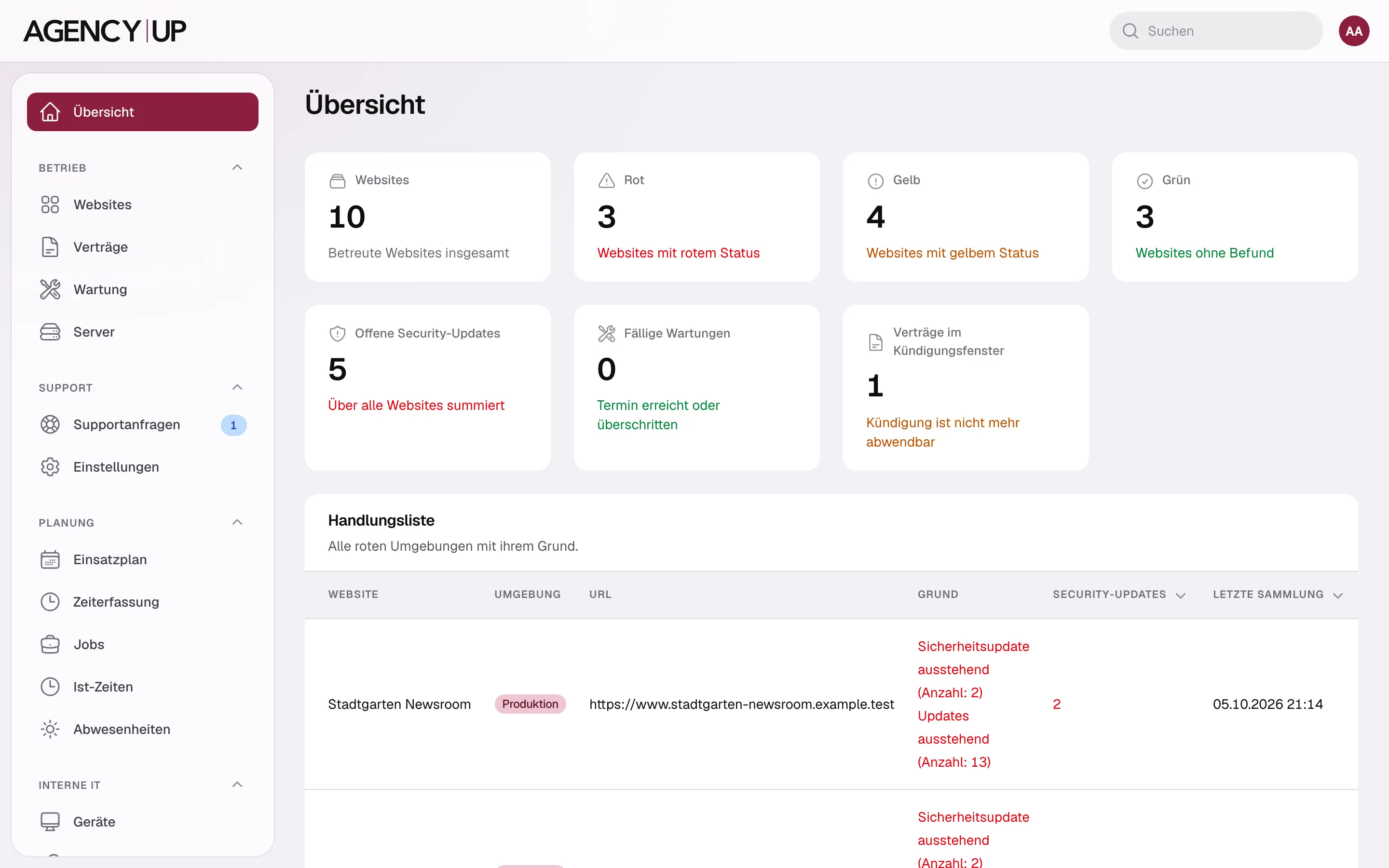
Task: Click the Verträge document icon in sidebar
Action: (50, 247)
